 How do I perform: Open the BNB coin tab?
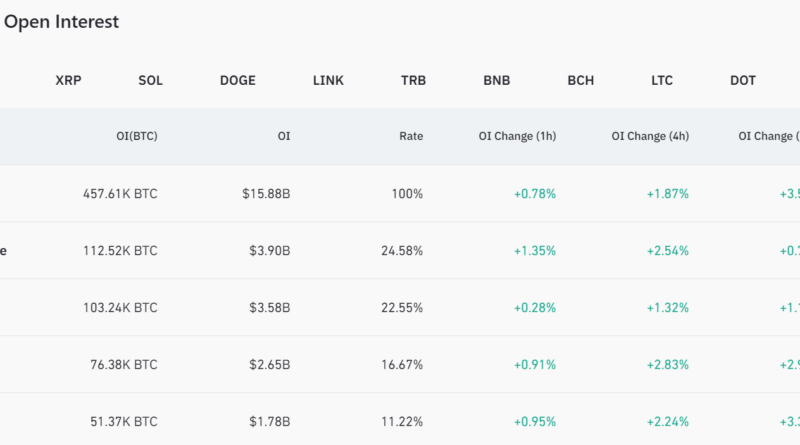496,80
